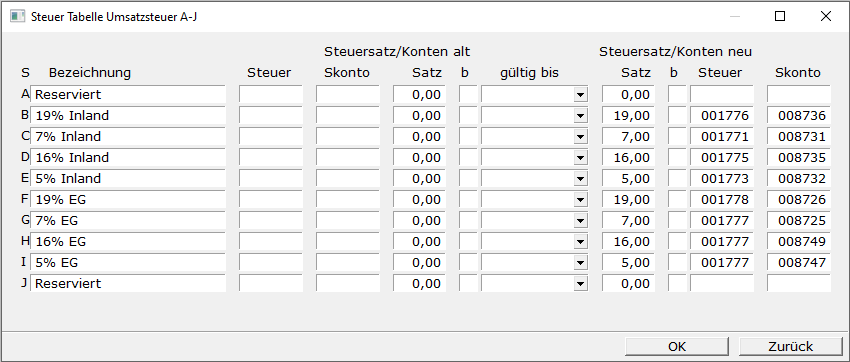
Task: Open the gültig bis dropdown in row J
Action: pyautogui.click(x=581, y=283)
